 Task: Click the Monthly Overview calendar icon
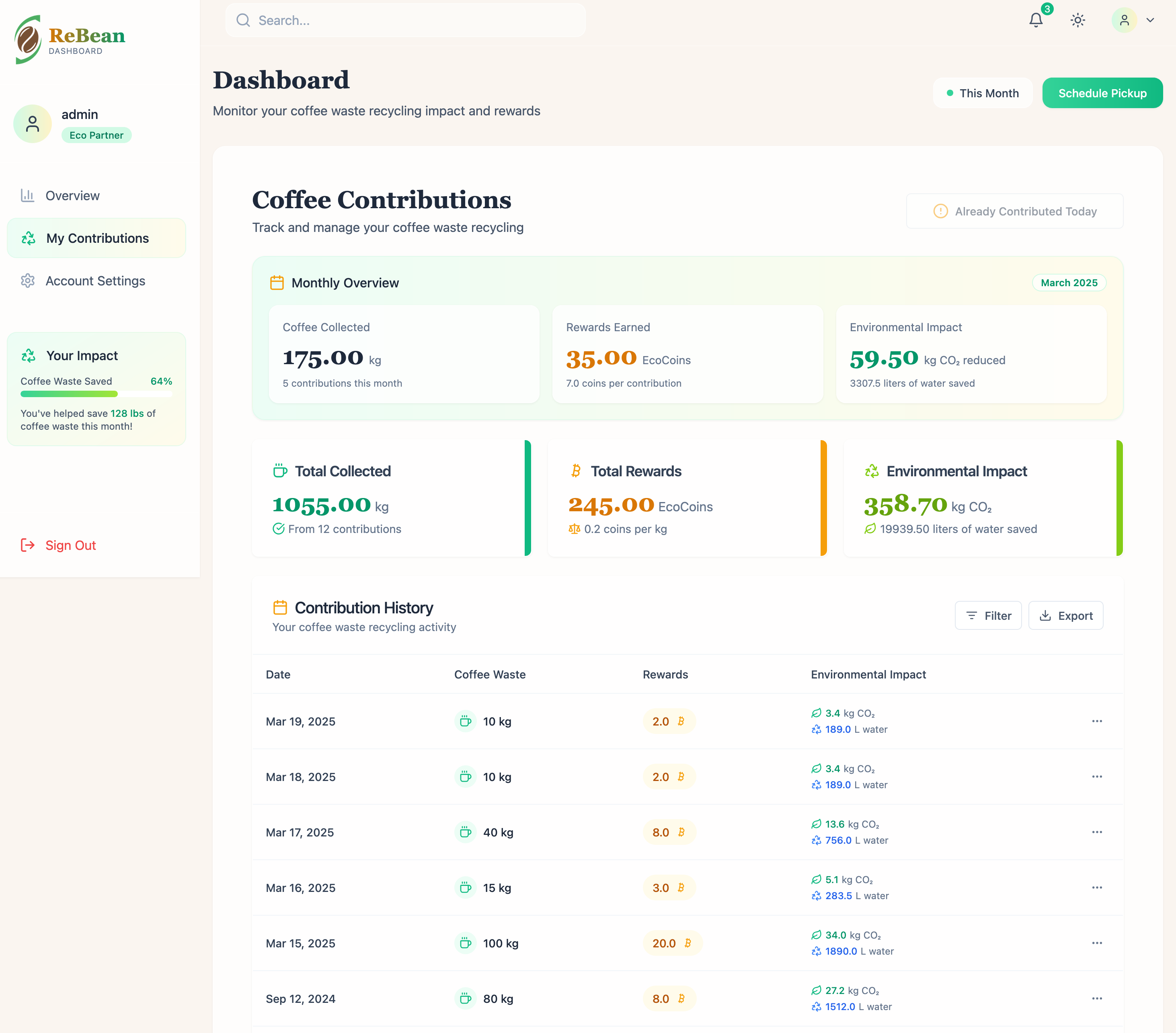[x=277, y=283]
